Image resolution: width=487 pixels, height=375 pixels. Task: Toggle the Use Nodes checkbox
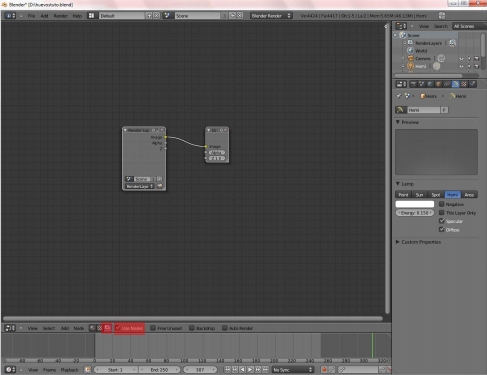117,328
